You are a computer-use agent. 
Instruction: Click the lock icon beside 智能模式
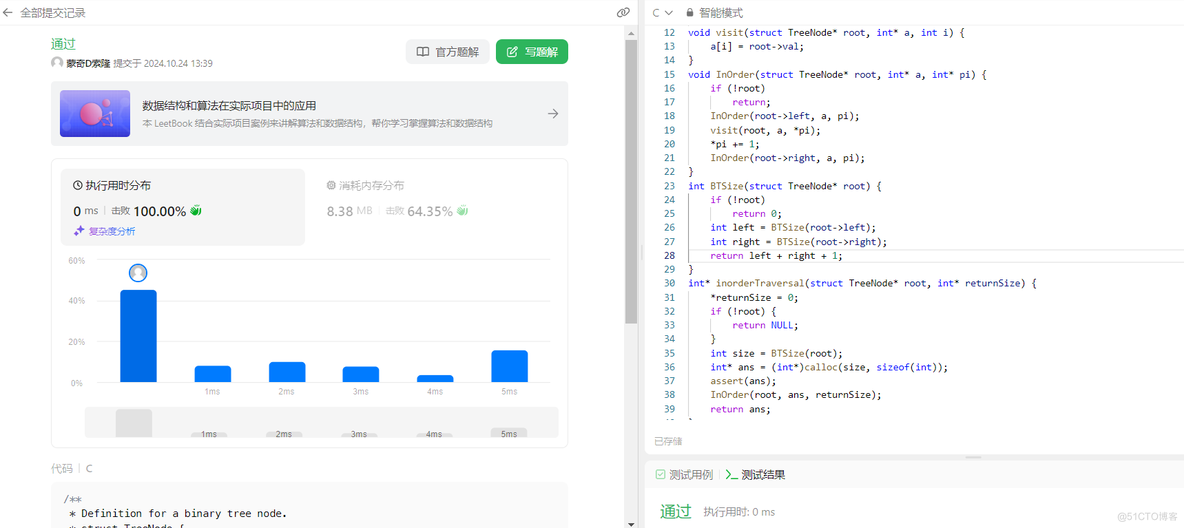[689, 13]
